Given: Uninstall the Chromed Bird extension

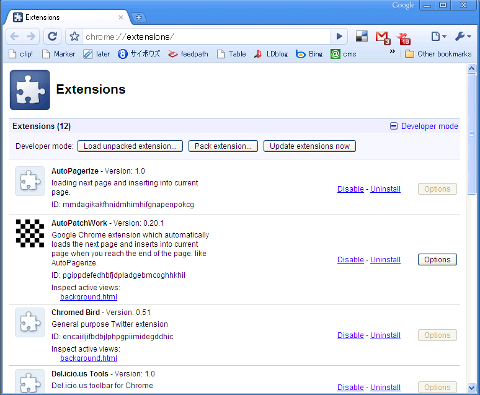Looking at the screenshot, I should (x=385, y=335).
